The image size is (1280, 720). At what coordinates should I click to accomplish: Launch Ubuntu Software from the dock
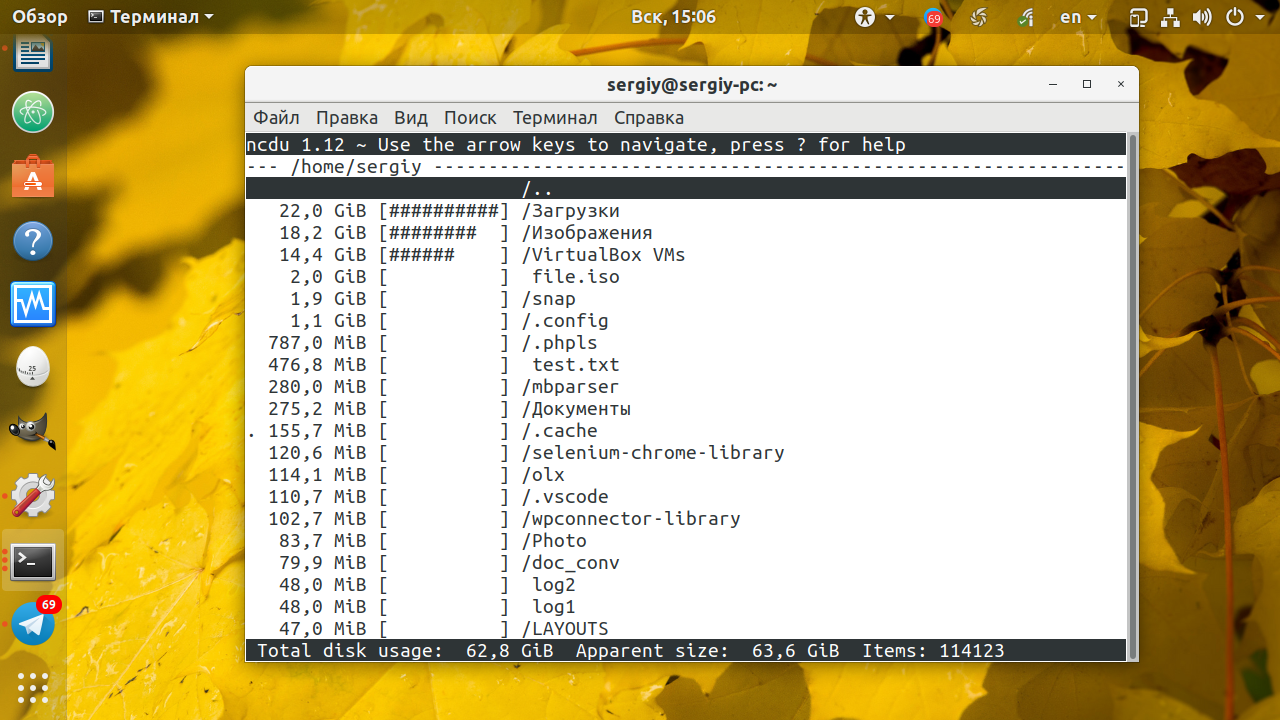click(33, 177)
